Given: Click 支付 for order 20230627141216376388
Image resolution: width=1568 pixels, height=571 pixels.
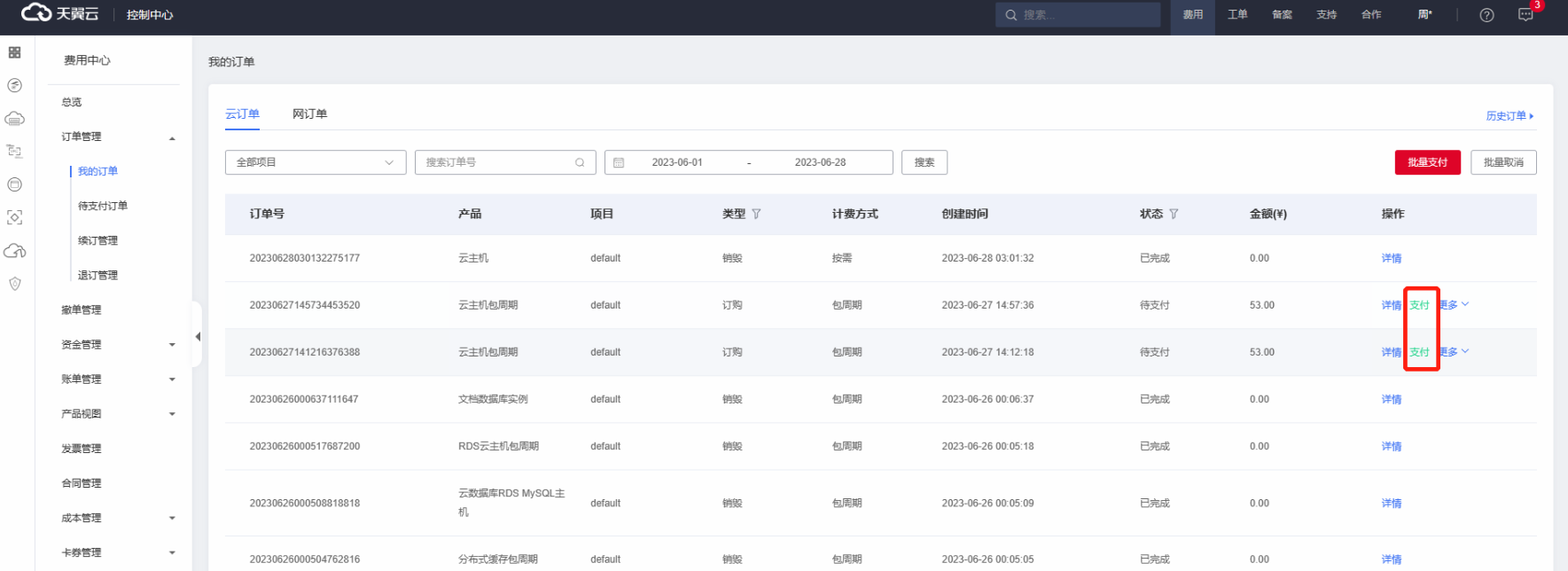Looking at the screenshot, I should [1419, 352].
